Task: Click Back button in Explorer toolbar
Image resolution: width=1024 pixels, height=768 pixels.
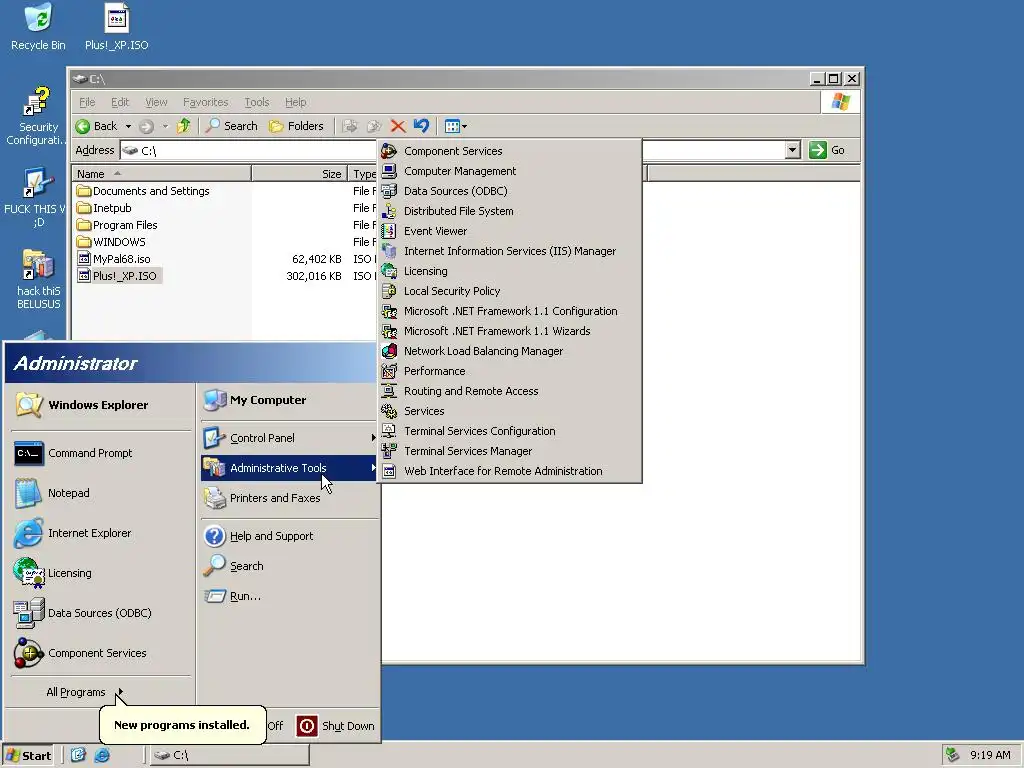Action: click(x=96, y=126)
